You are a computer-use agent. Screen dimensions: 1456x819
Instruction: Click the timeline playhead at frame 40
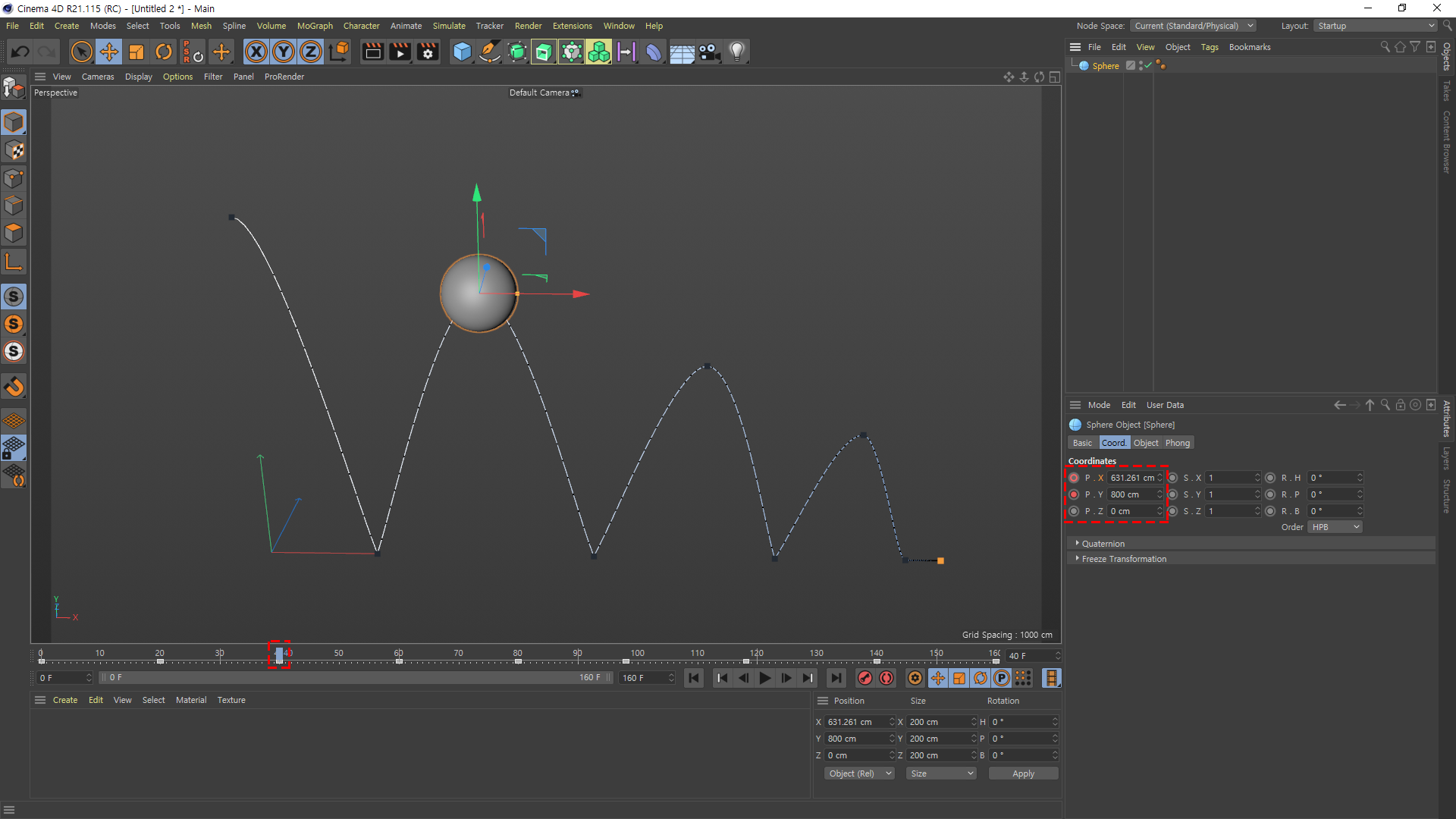[x=279, y=654]
